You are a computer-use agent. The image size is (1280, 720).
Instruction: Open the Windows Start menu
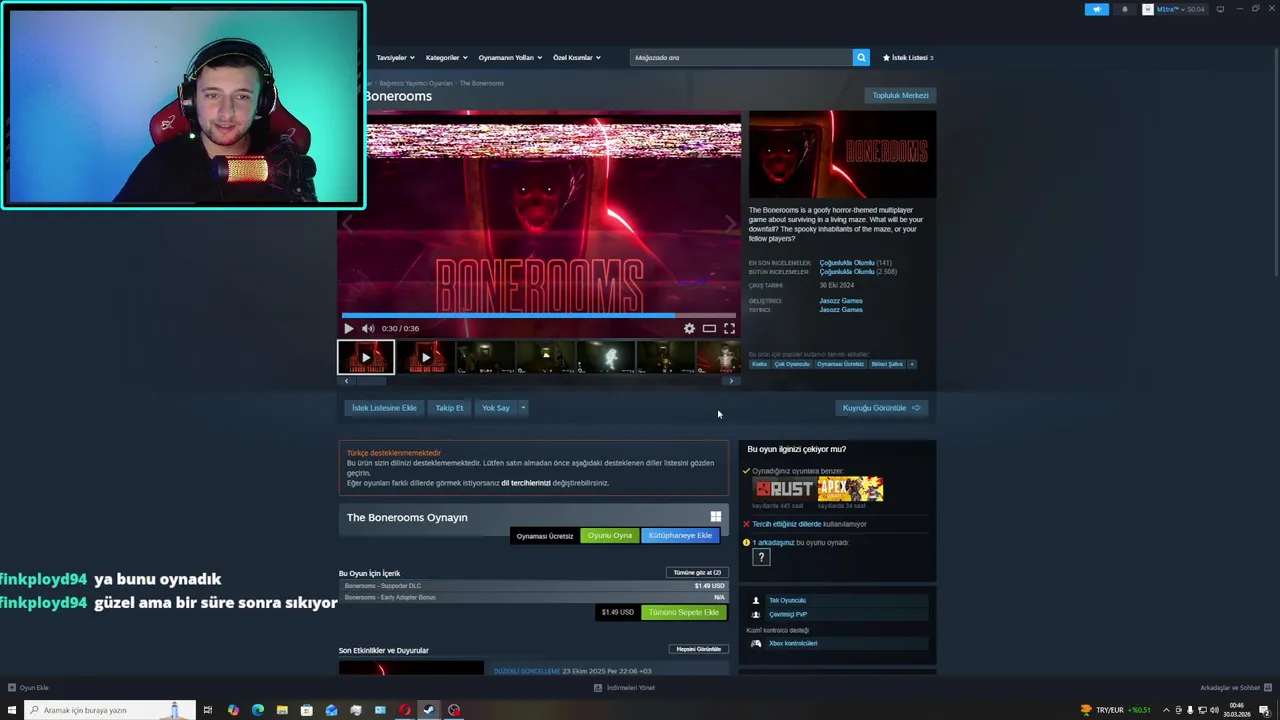coord(12,710)
